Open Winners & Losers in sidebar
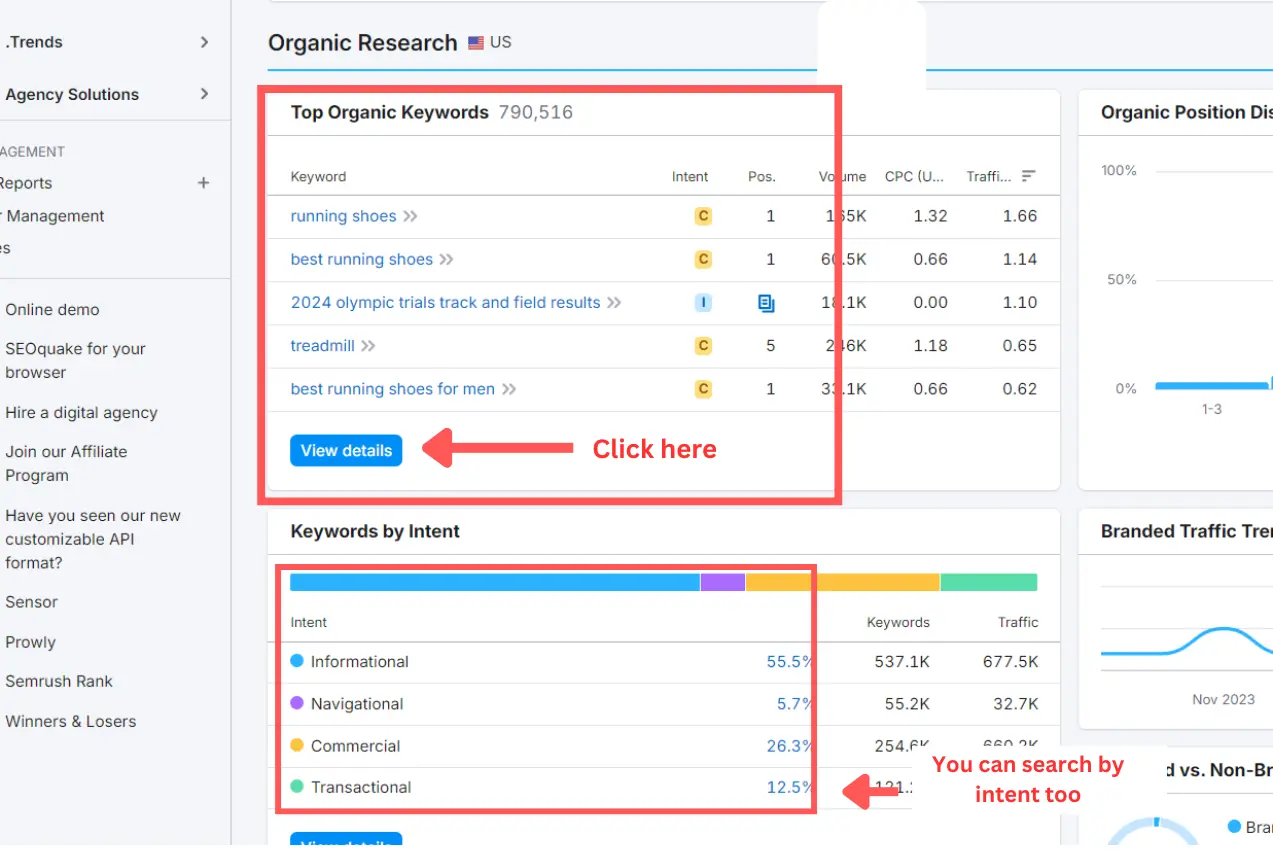The width and height of the screenshot is (1273, 850). 70,721
